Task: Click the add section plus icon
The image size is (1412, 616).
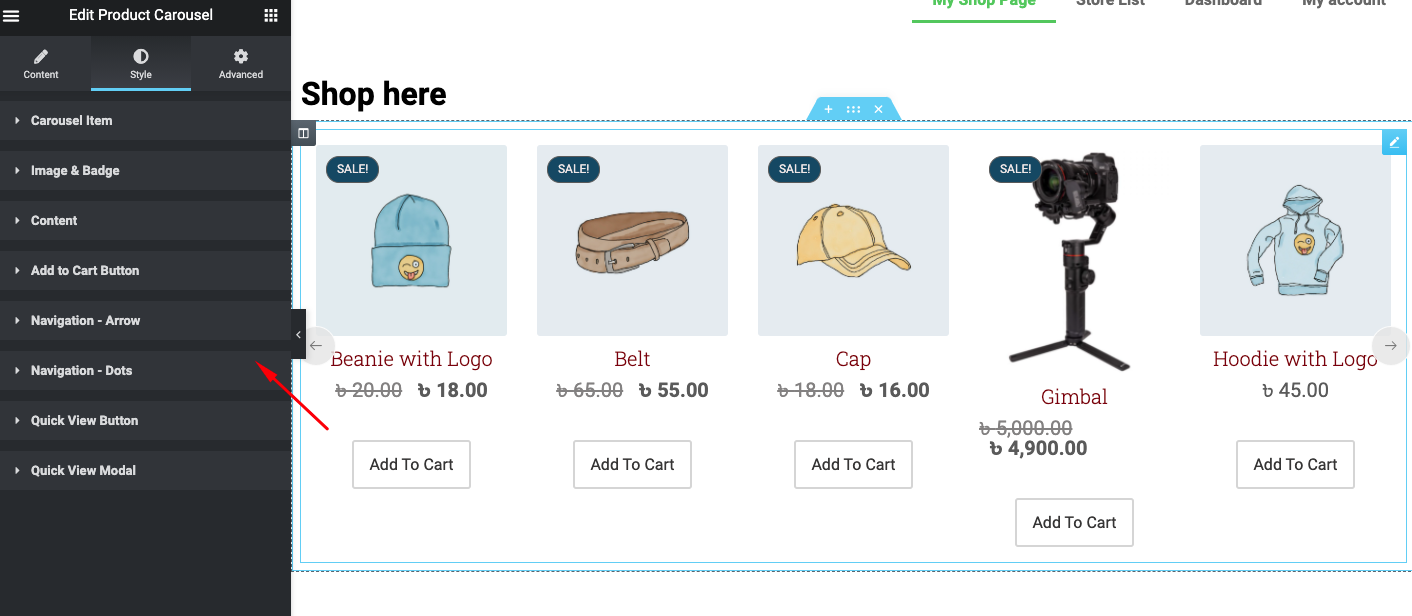Action: click(828, 109)
